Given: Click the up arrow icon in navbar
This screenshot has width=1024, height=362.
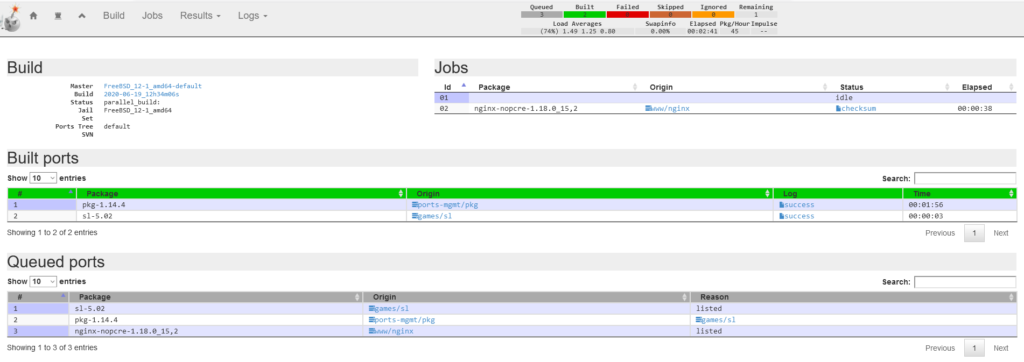Looking at the screenshot, I should pyautogui.click(x=82, y=16).
